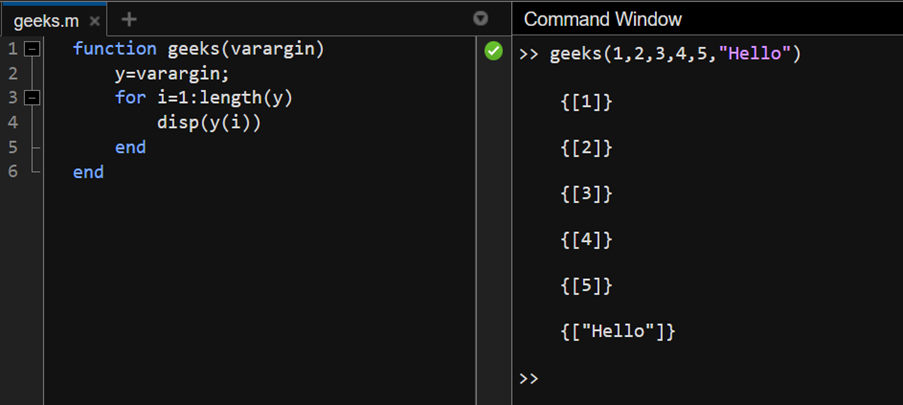
Task: Open the editor tab actions dropdown arrow
Action: click(481, 19)
